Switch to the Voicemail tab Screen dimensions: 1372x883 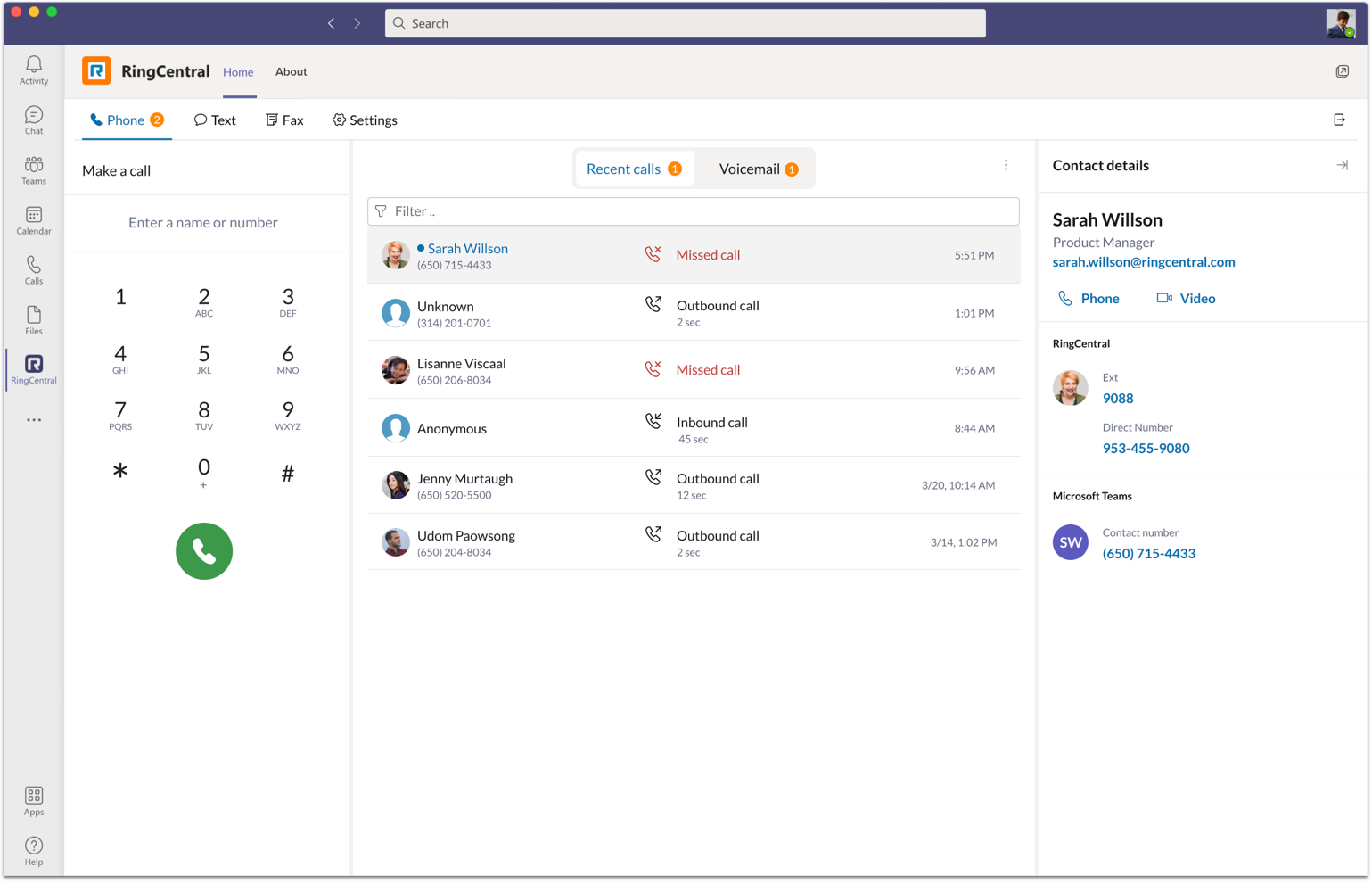(757, 169)
